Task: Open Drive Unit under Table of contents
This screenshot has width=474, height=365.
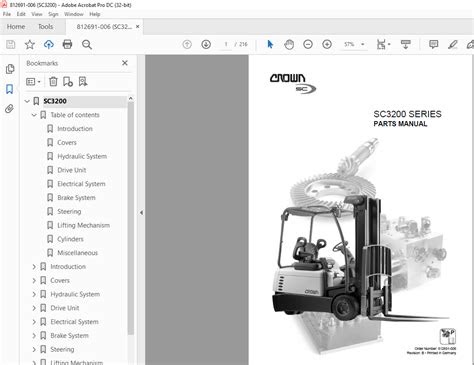Action: tap(72, 170)
